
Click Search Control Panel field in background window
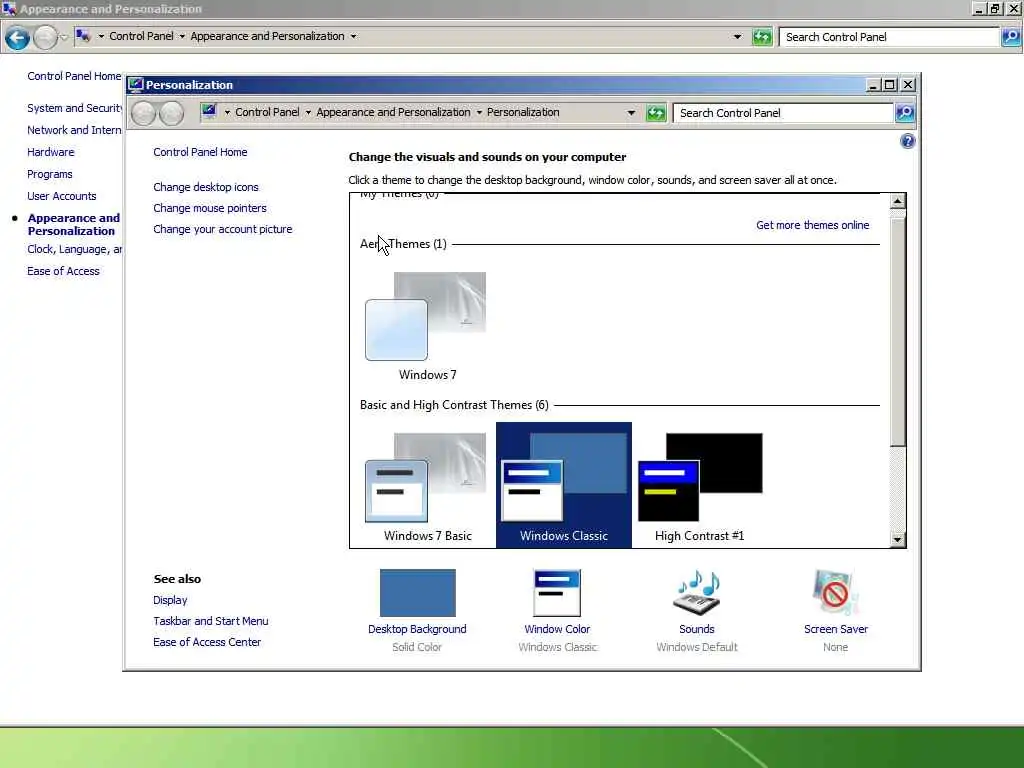(x=889, y=37)
